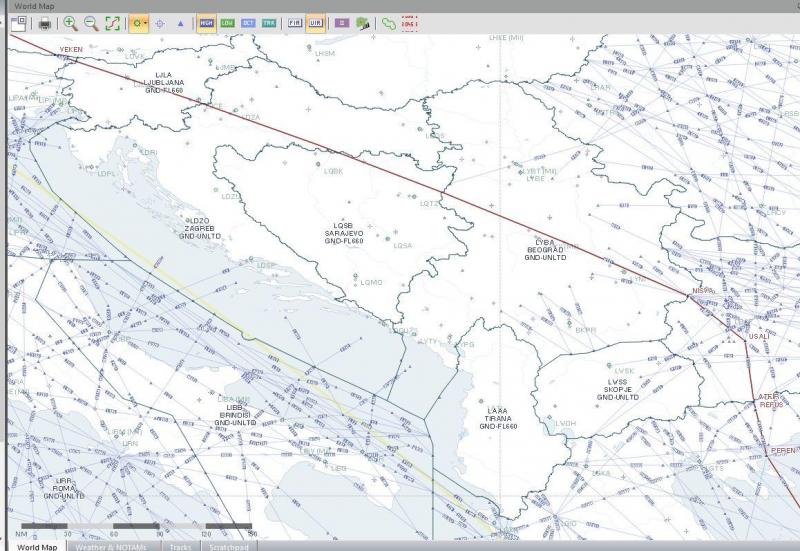800x551 pixels.
Task: Open the map settings dropdown arrow
Action: (146, 23)
